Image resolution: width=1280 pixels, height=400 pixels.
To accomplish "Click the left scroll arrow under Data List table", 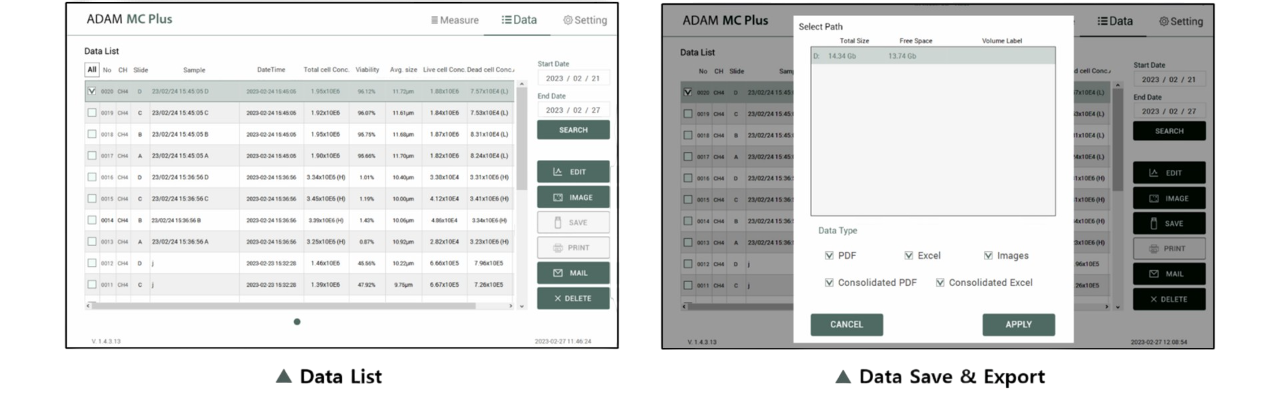I will (x=89, y=305).
